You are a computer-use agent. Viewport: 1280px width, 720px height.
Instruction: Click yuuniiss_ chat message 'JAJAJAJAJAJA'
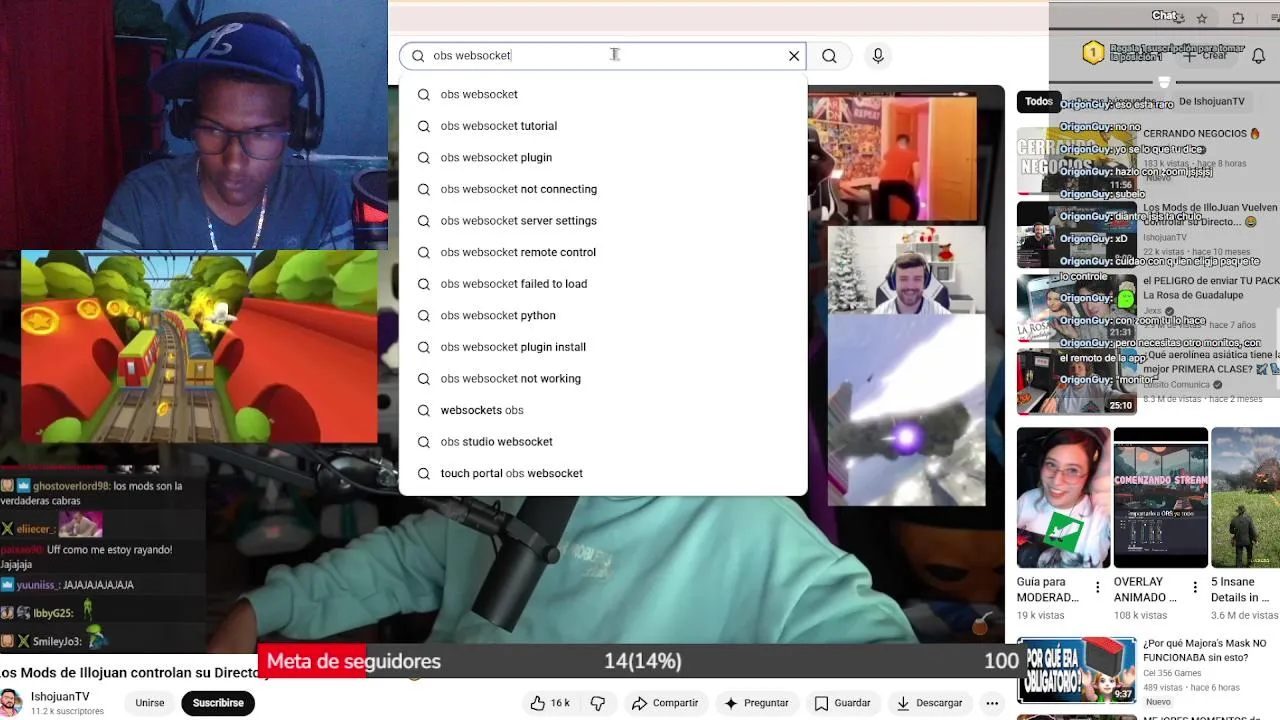click(x=68, y=585)
